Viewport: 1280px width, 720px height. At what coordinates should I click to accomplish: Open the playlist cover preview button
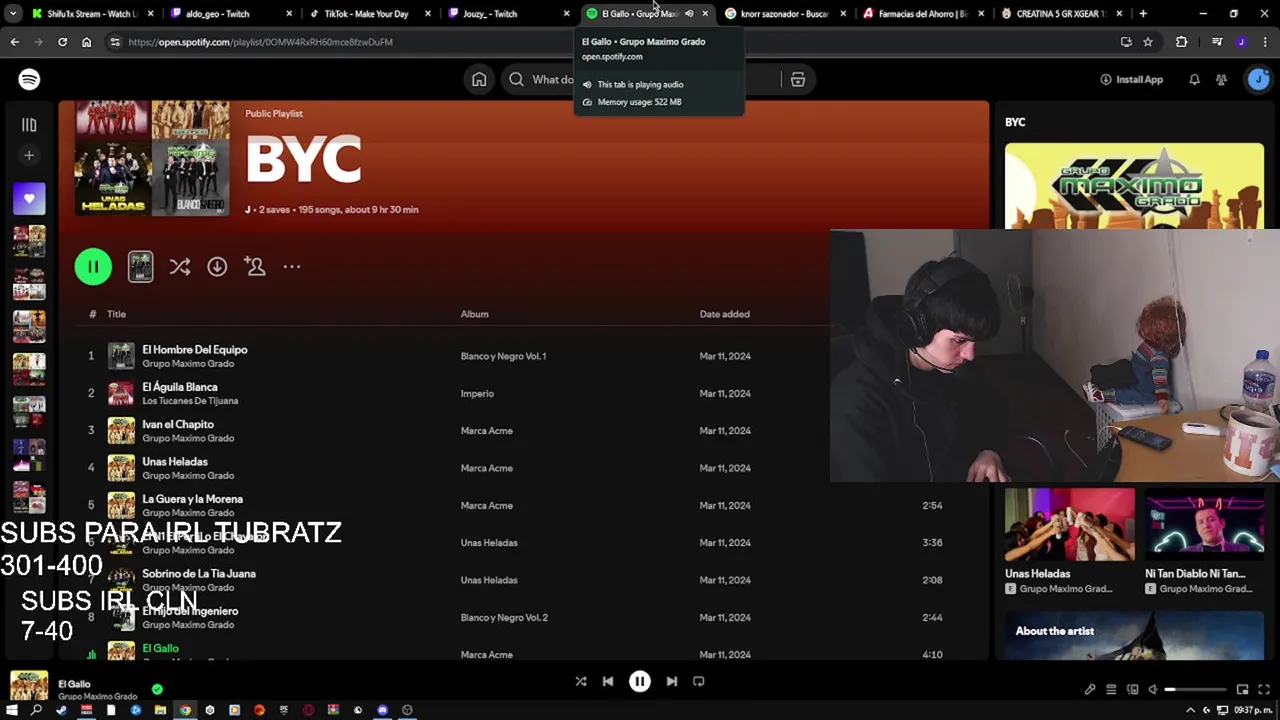pyautogui.click(x=140, y=266)
